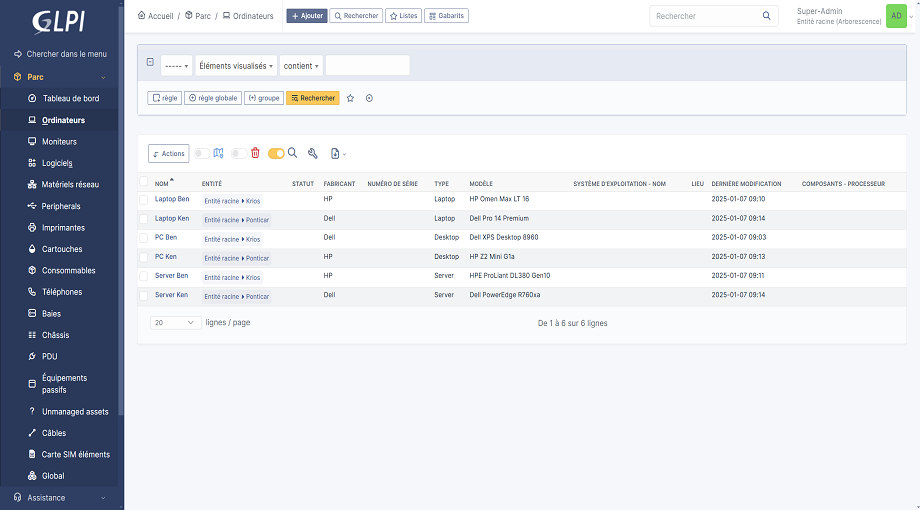Open the Éléments visualisés dropdown
Image resolution: width=920 pixels, height=510 pixels.
tap(236, 66)
